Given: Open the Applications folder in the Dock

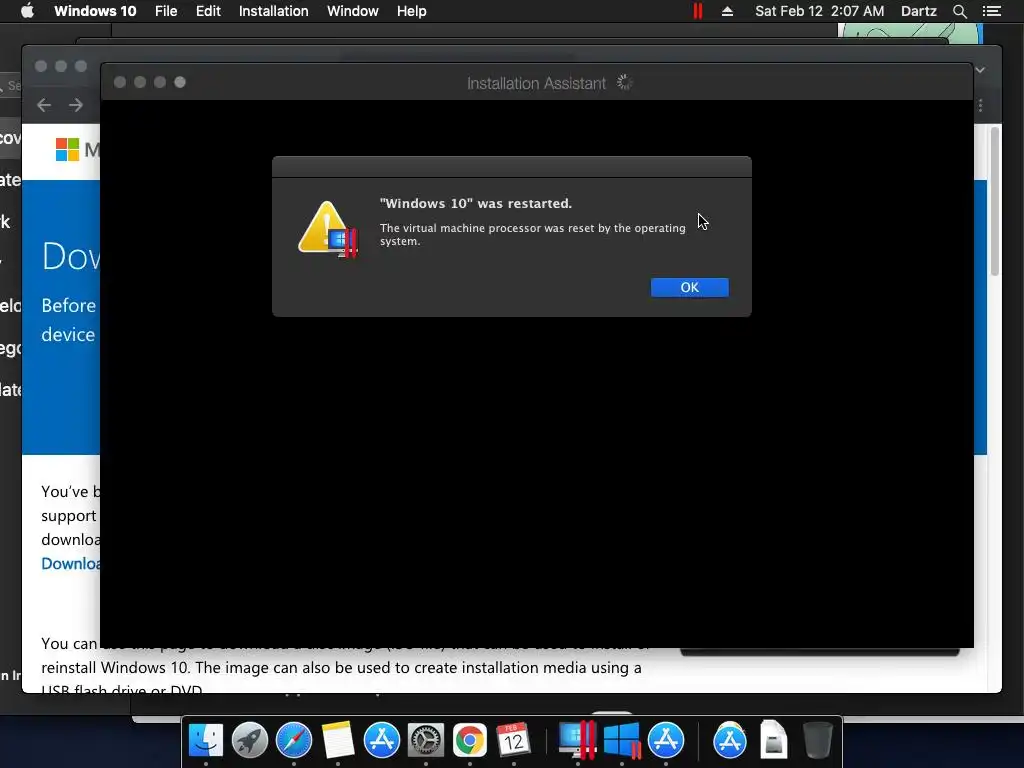Looking at the screenshot, I should point(729,740).
